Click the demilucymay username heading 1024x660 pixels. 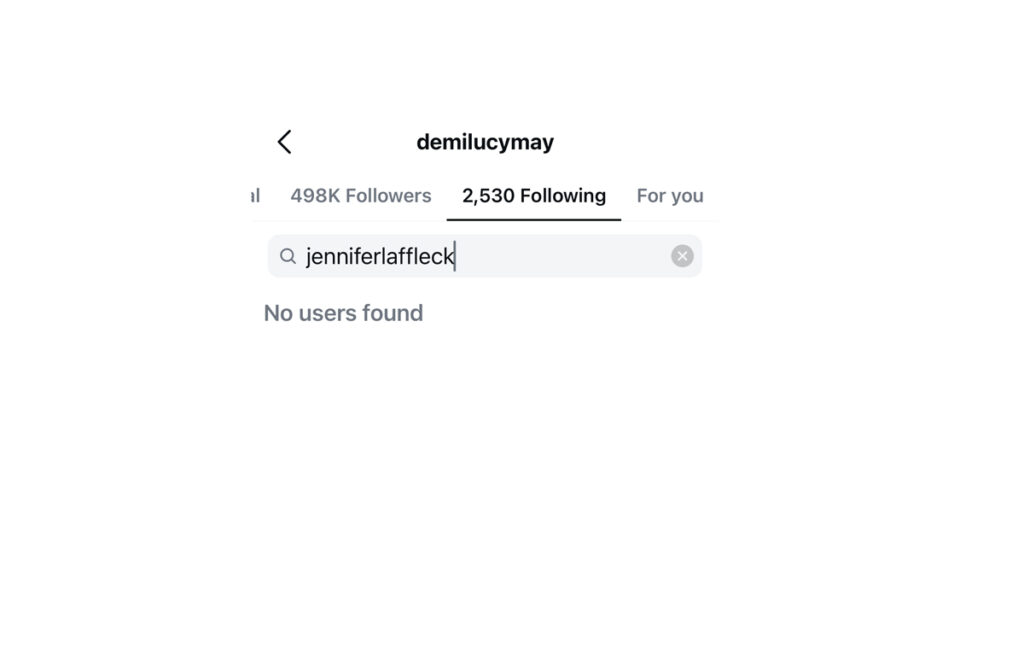coord(485,142)
